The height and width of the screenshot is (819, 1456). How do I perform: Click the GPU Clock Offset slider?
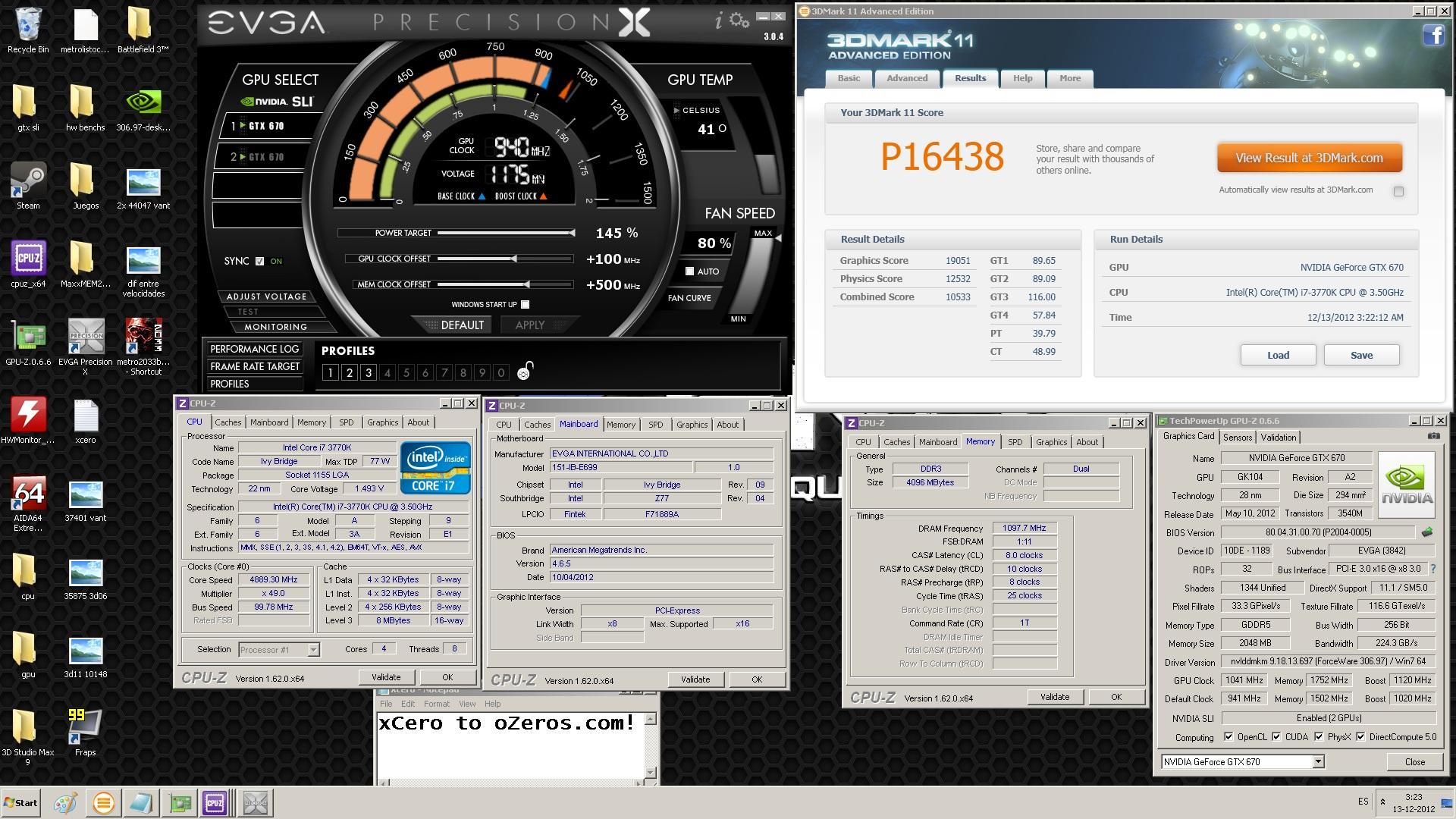(504, 259)
